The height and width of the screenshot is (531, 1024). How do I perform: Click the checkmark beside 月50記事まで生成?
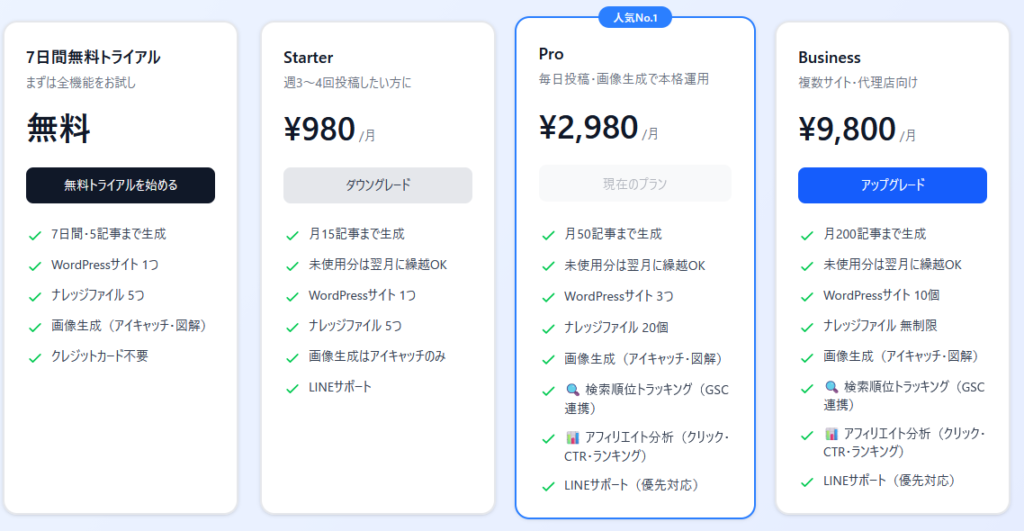pyautogui.click(x=548, y=236)
